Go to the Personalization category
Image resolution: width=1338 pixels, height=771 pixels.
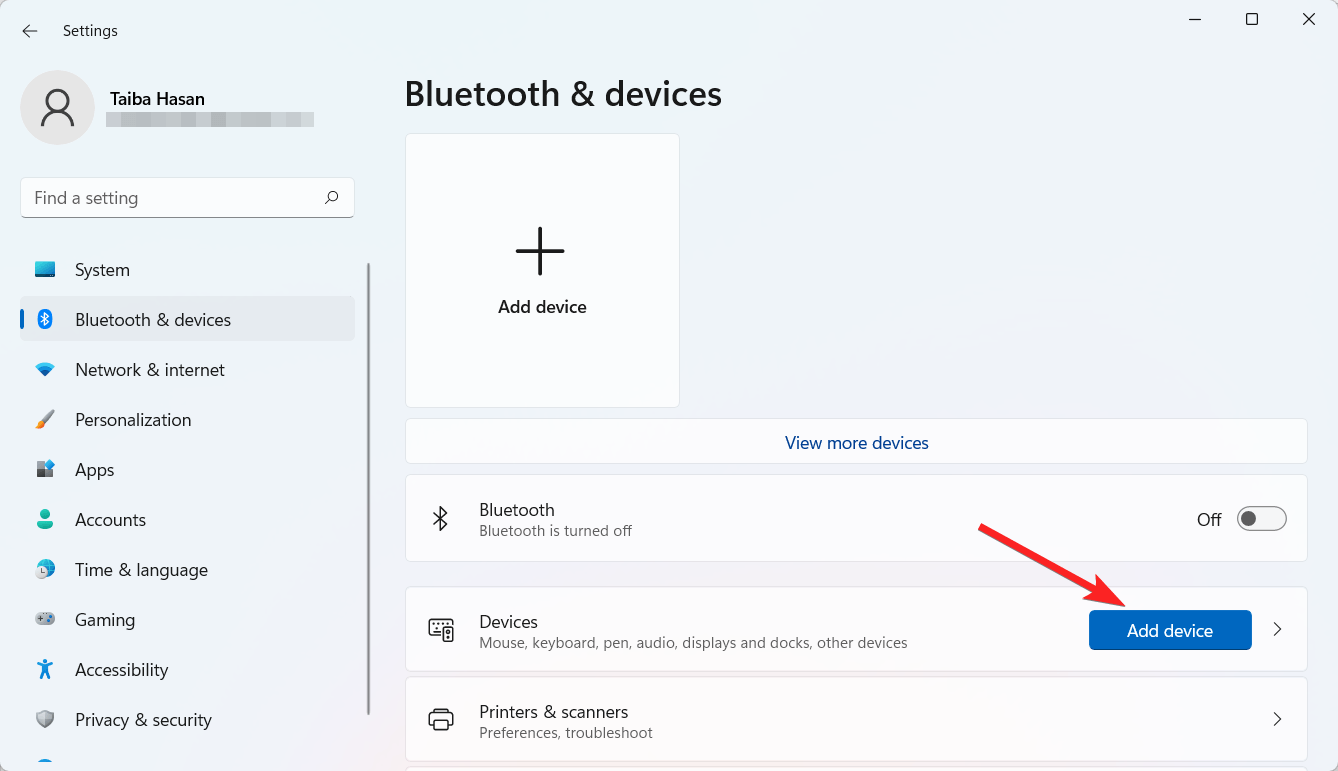coord(187,420)
